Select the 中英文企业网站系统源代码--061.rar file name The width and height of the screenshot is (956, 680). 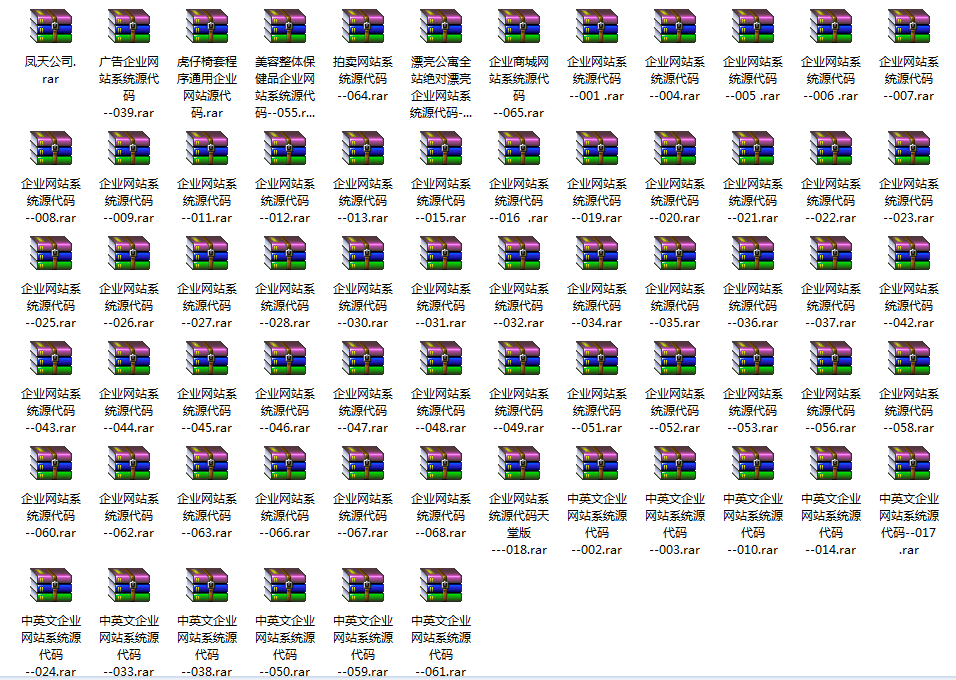[441, 645]
